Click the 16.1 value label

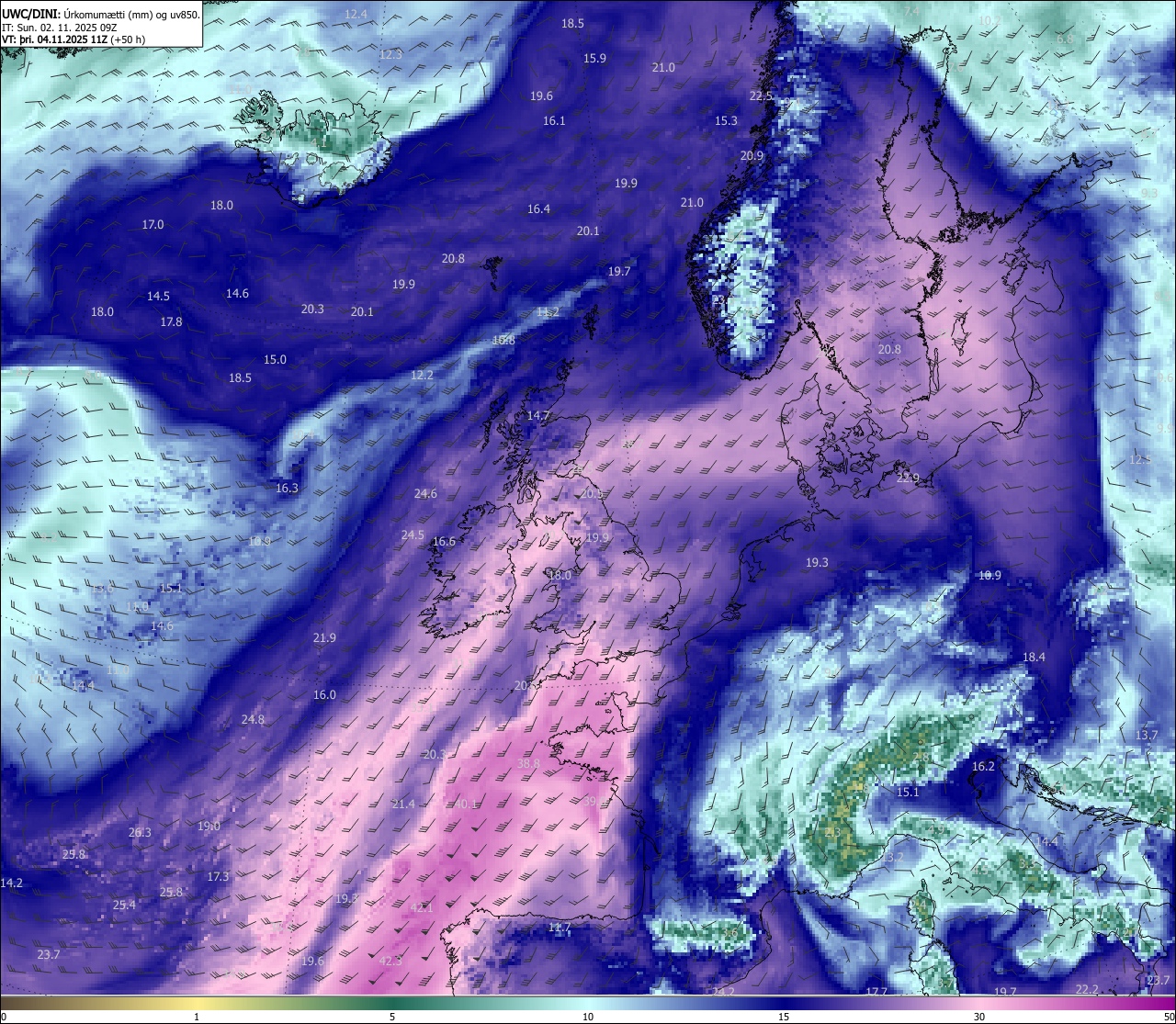[x=554, y=120]
